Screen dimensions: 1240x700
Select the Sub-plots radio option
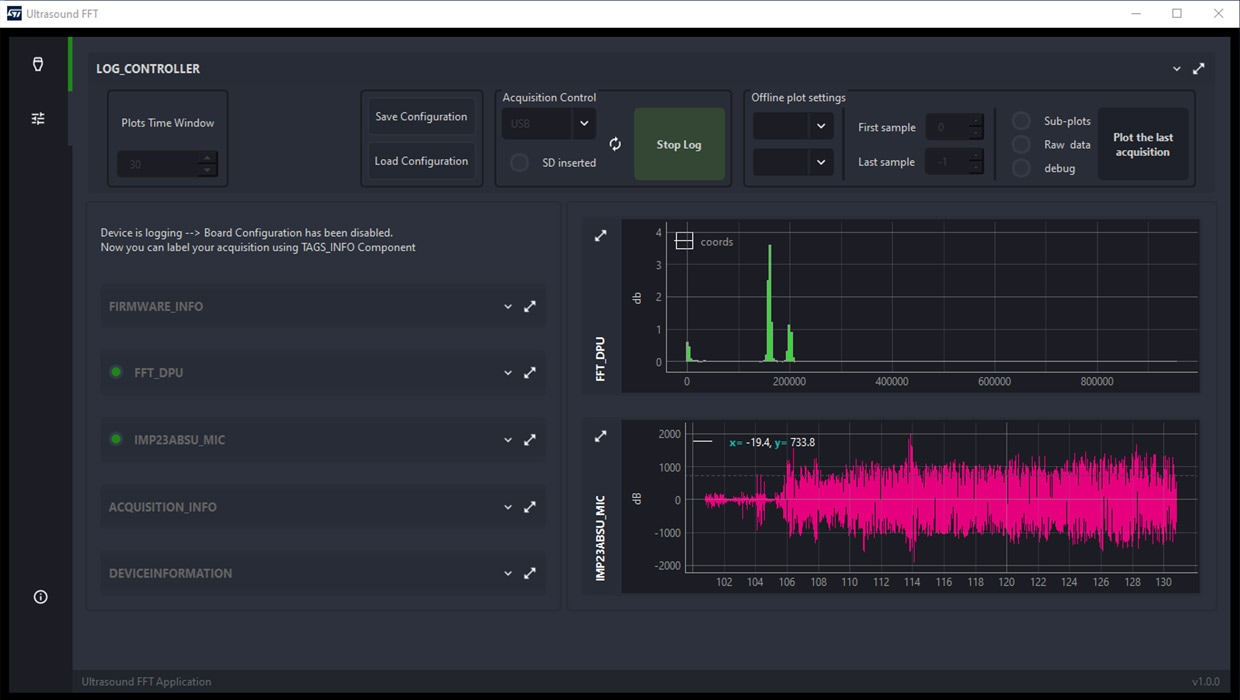point(1021,121)
